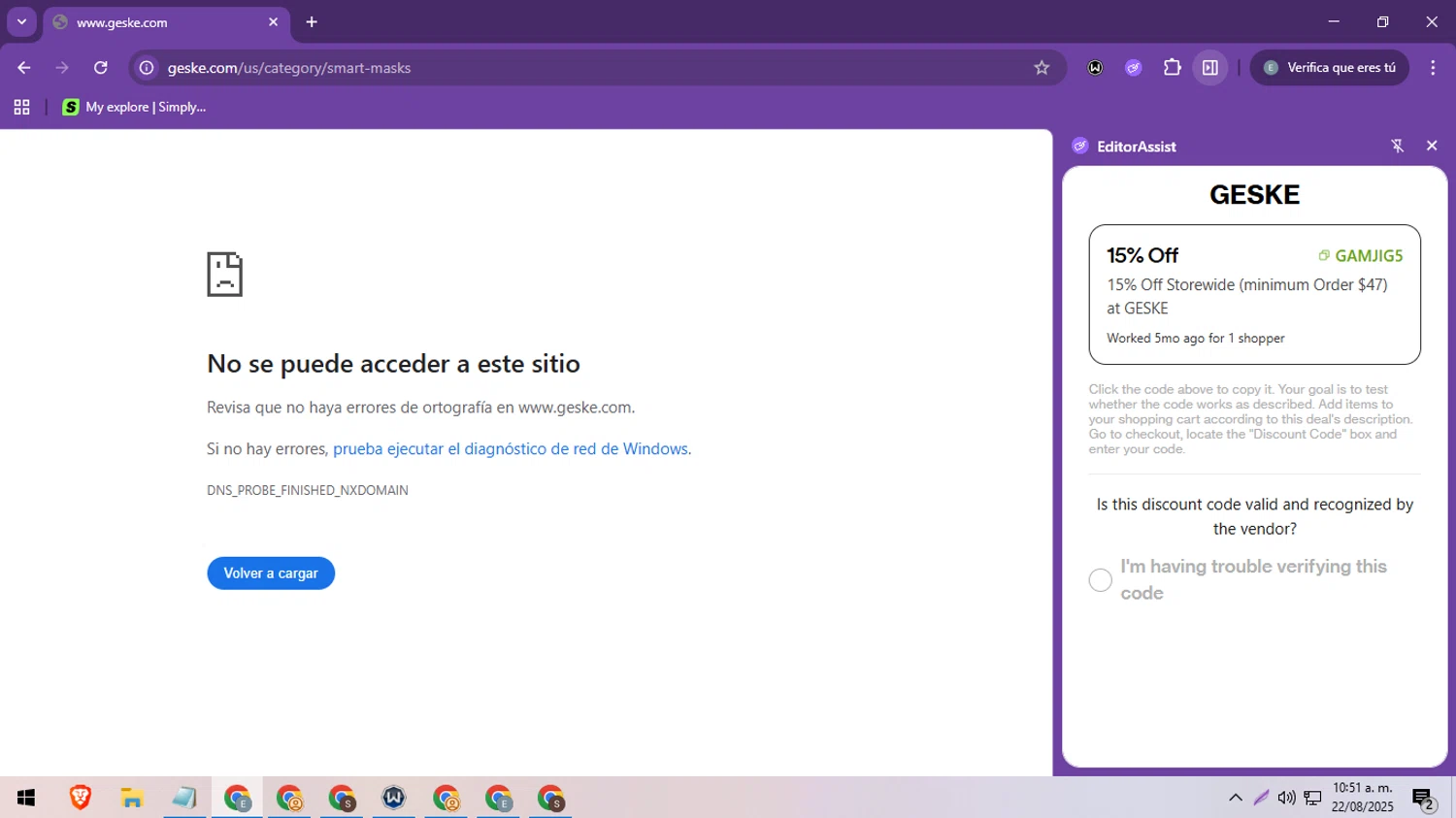Toggle the browser side panel button
1456x818 pixels.
pyautogui.click(x=1210, y=68)
